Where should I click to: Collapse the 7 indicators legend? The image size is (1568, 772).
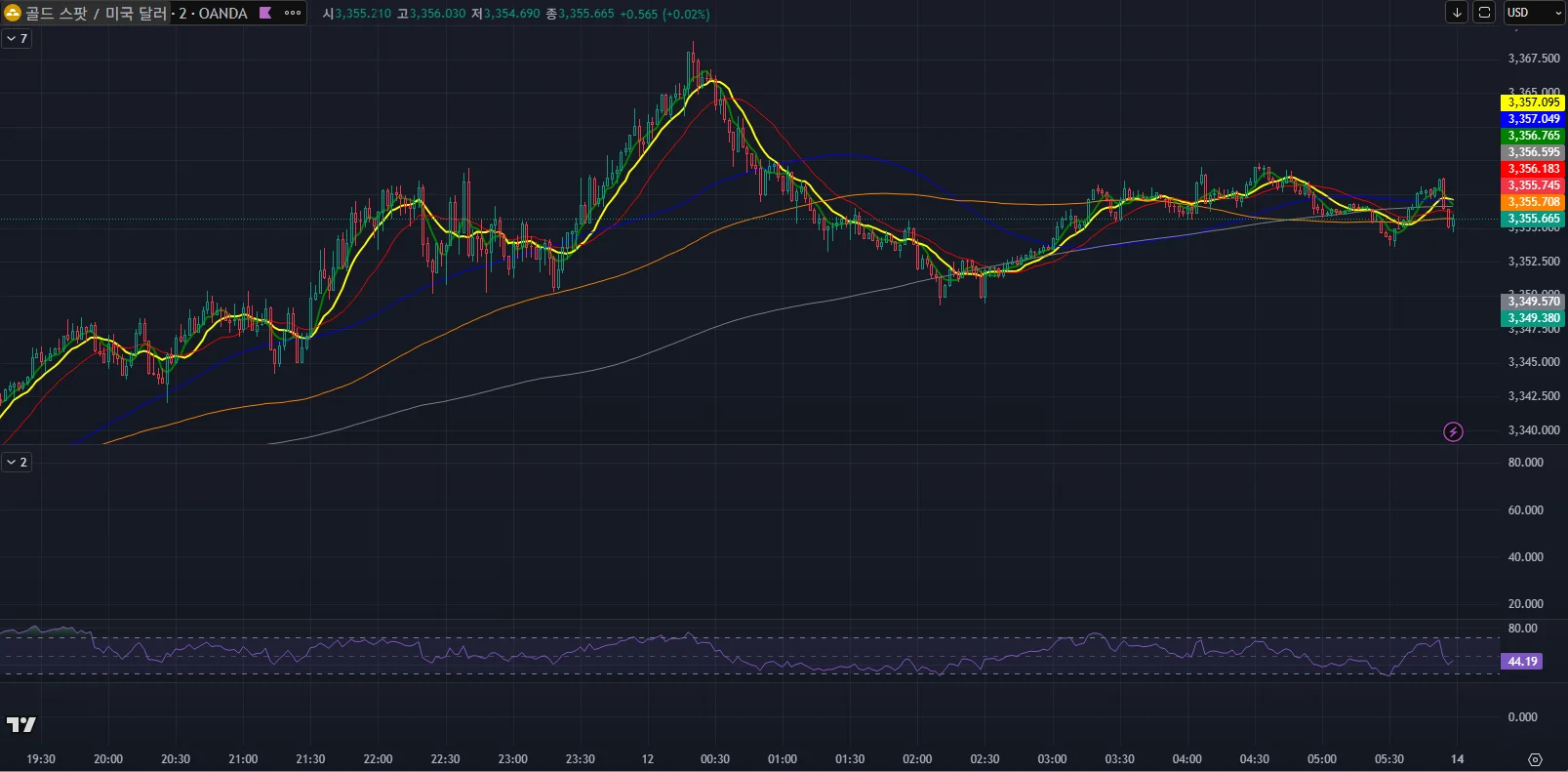pyautogui.click(x=18, y=39)
